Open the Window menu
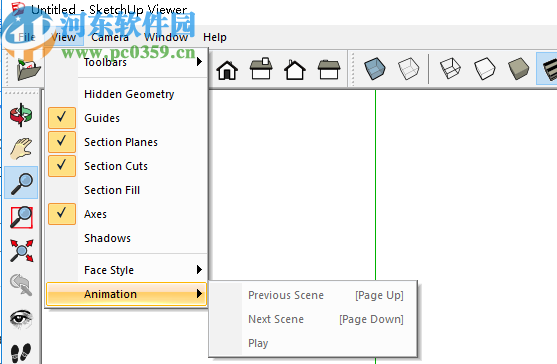Image resolution: width=557 pixels, height=364 pixels. [166, 37]
